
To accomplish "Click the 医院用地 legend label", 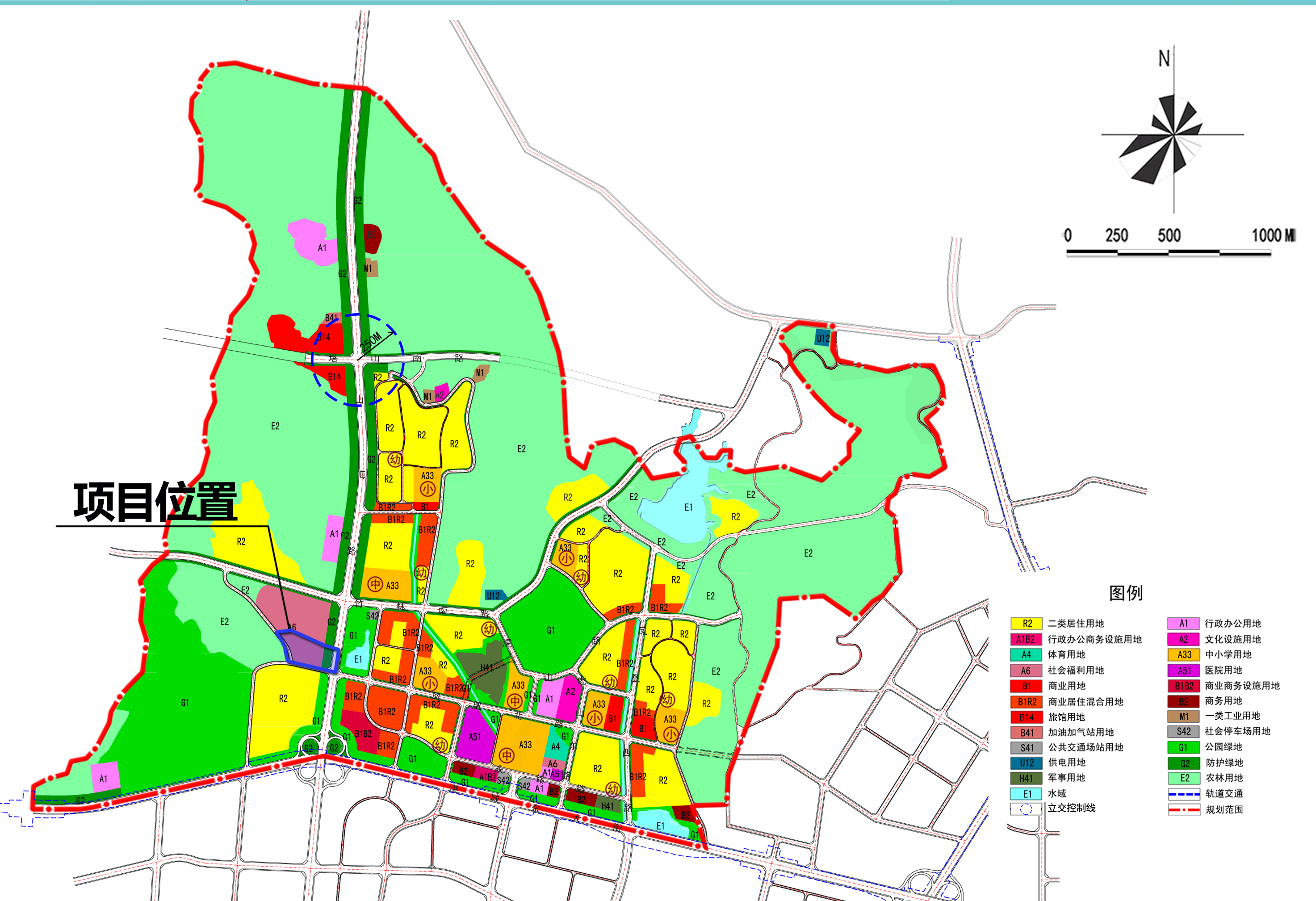I will click(x=1223, y=670).
